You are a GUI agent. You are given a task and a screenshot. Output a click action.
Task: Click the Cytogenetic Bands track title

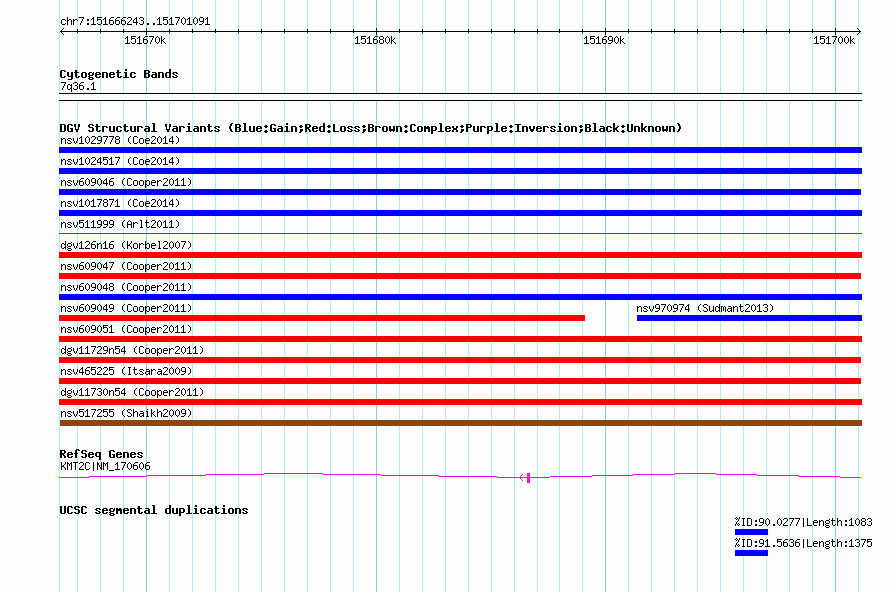(119, 74)
